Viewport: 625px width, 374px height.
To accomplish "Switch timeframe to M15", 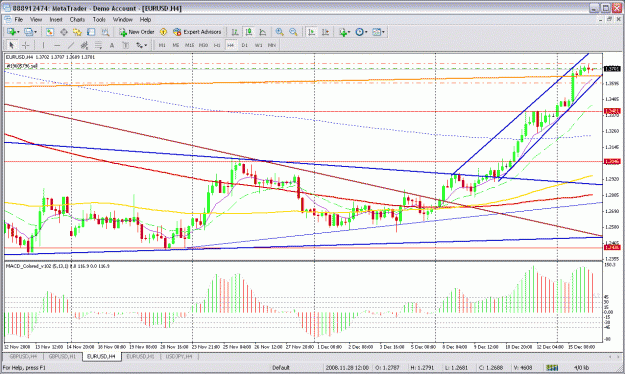I will tap(189, 45).
